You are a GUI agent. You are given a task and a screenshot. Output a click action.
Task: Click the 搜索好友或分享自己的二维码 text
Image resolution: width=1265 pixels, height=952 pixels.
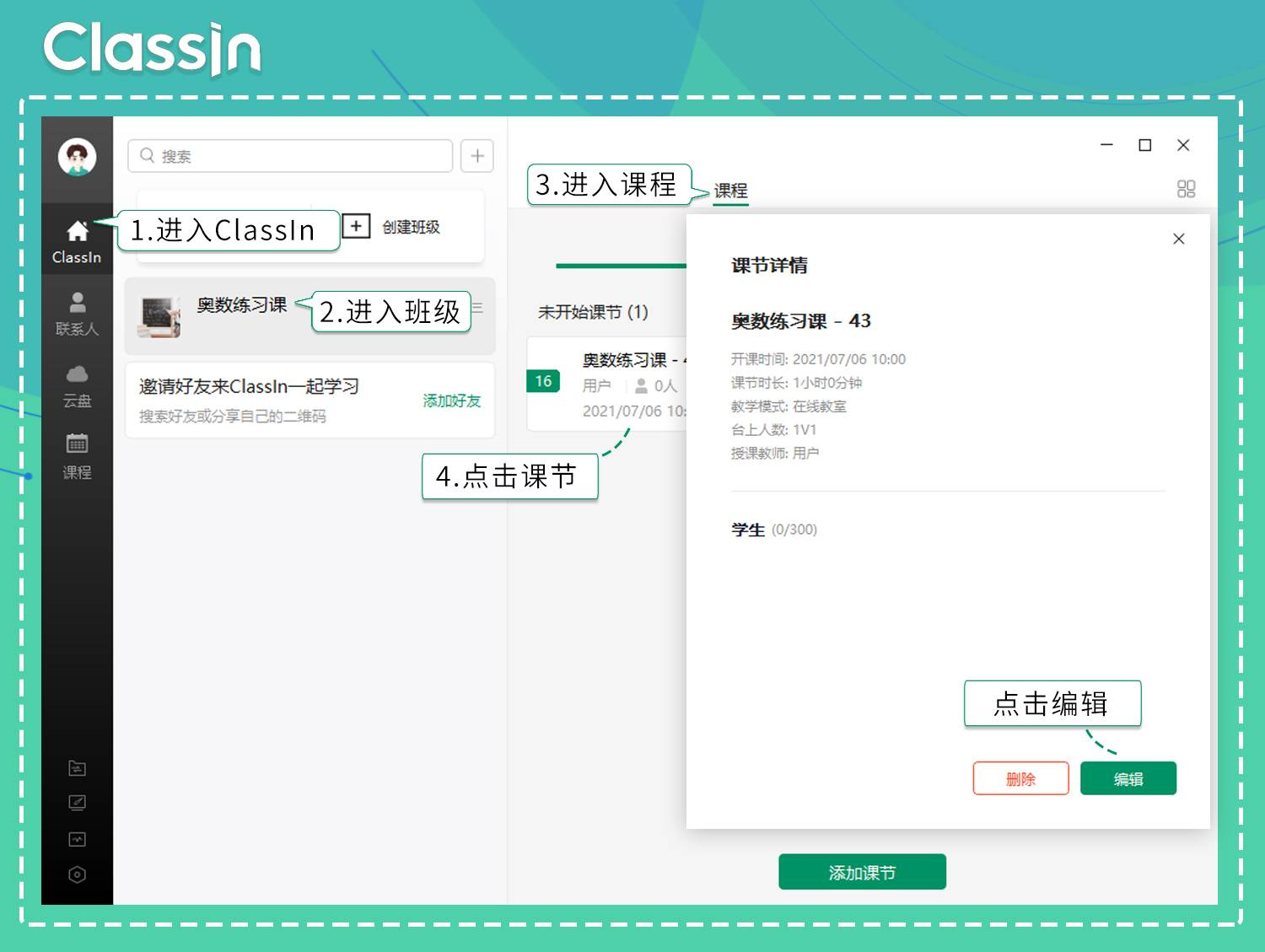232,416
